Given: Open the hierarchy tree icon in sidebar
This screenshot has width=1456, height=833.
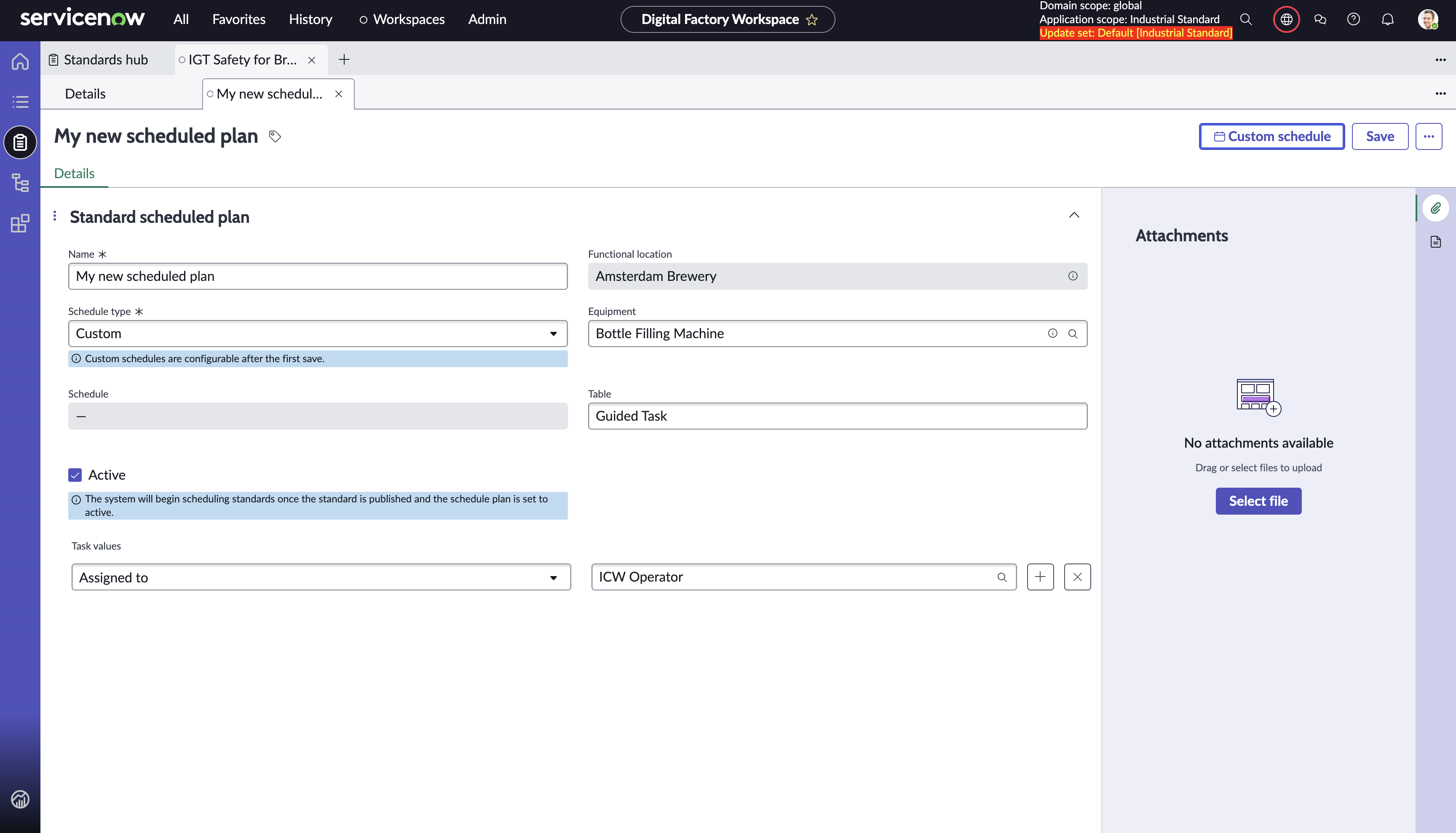Looking at the screenshot, I should 20,182.
